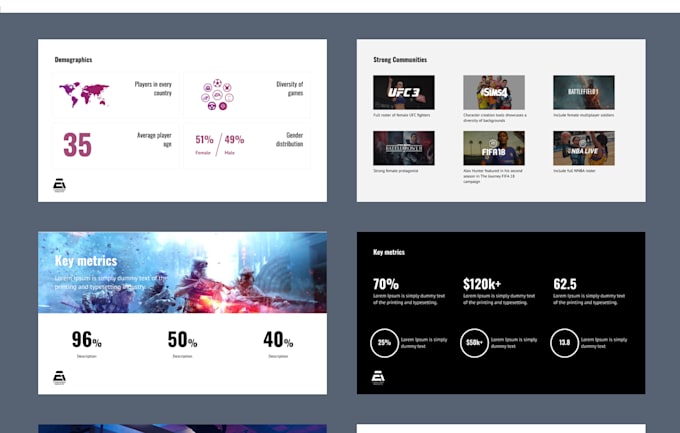Open the Strong Communities slide thumbnail
Viewport: 680px width, 433px height.
click(x=501, y=121)
